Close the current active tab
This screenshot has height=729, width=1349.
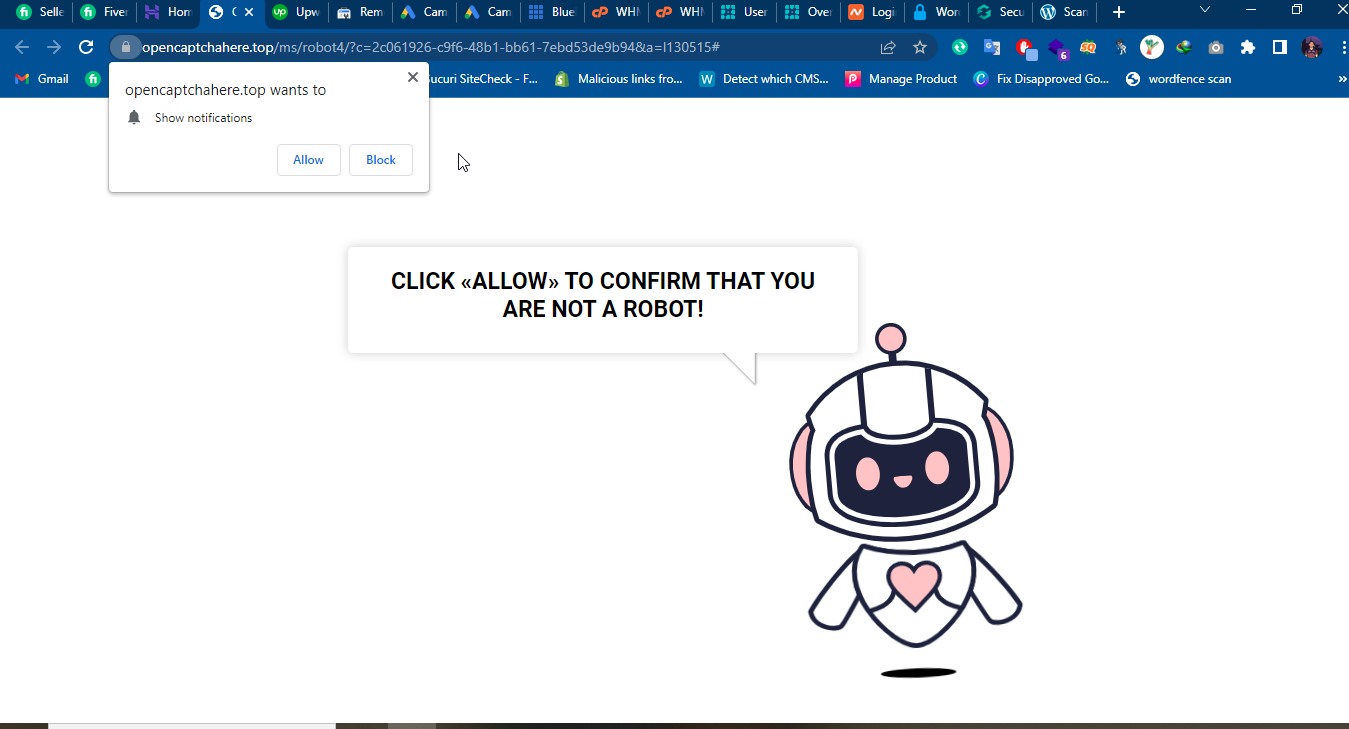coord(249,12)
